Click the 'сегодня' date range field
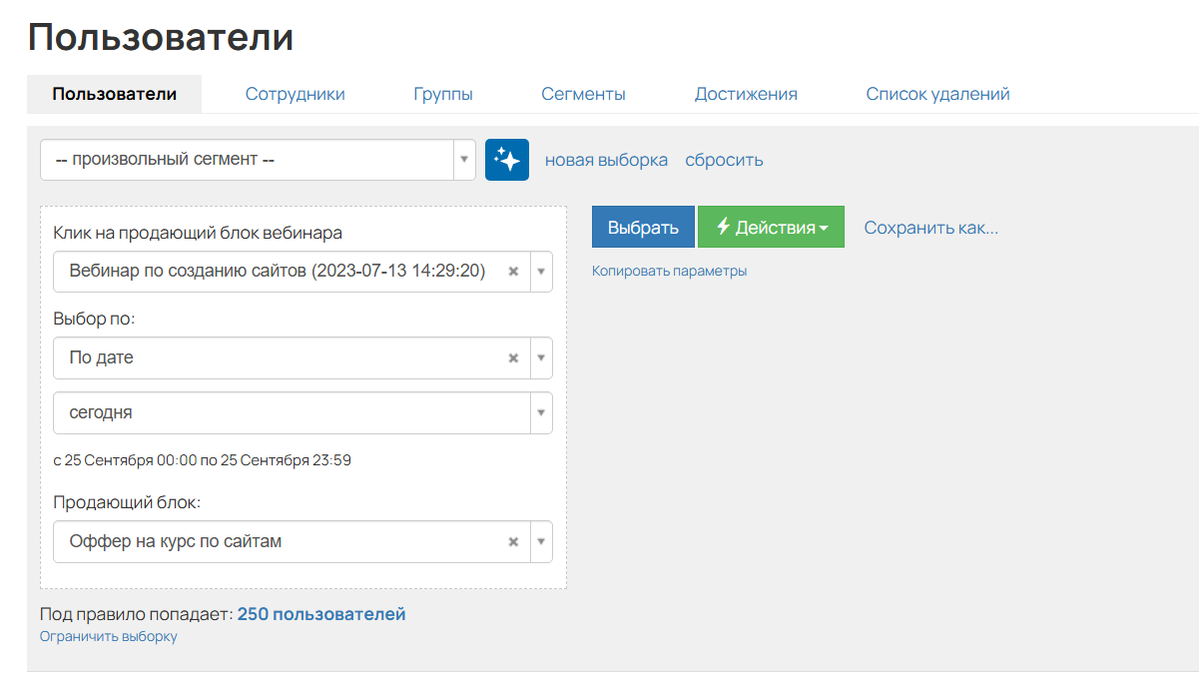 coord(303,413)
